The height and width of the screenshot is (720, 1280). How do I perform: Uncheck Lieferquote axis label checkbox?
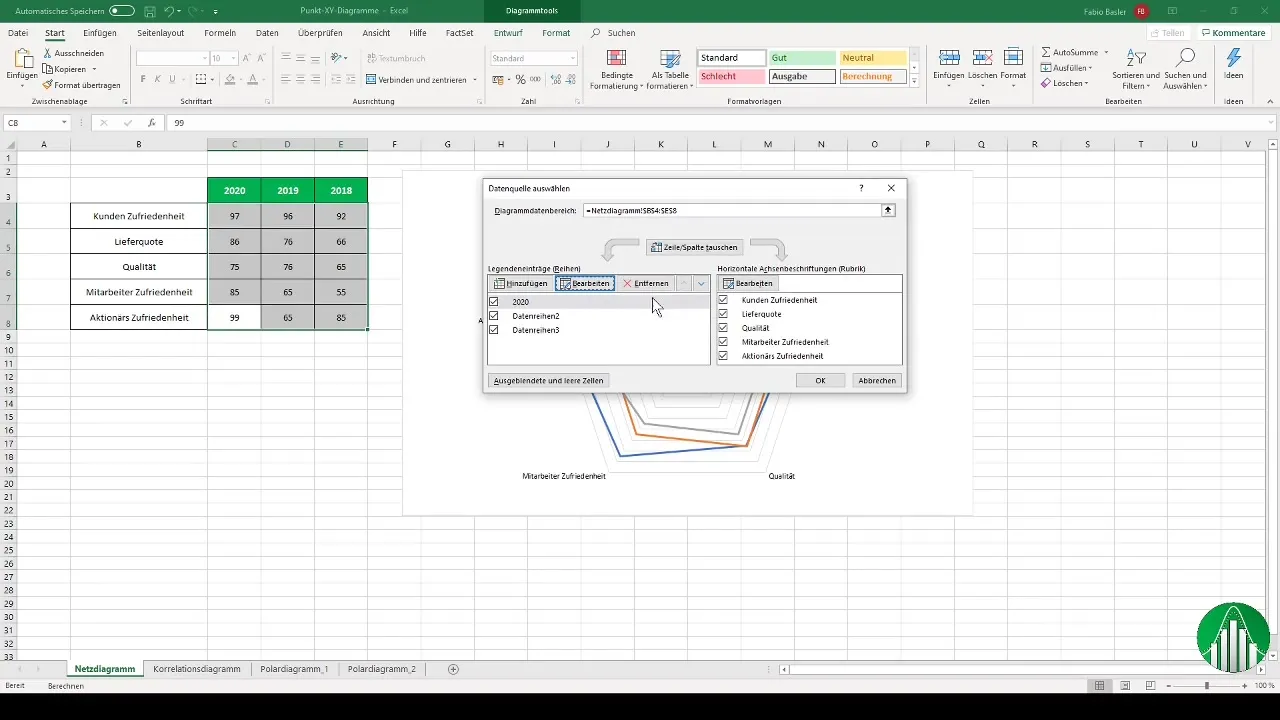pos(723,314)
